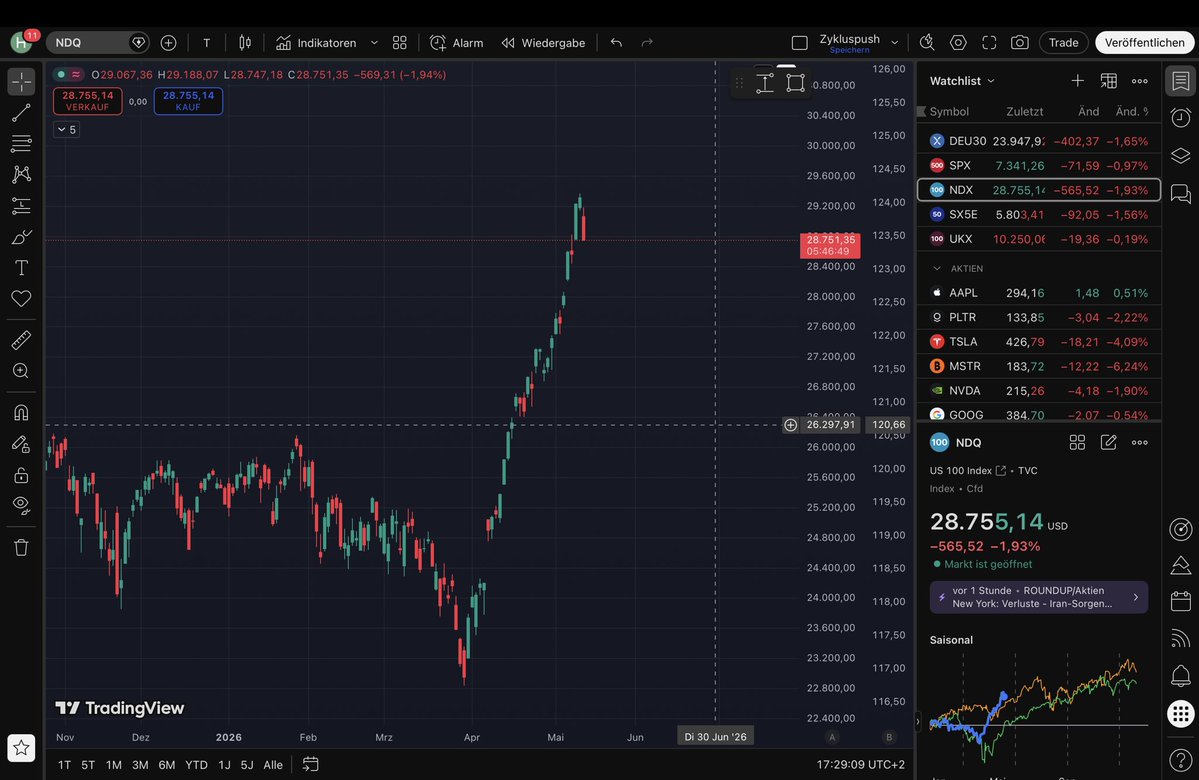Select the crosshair cursor tool

tap(21, 81)
